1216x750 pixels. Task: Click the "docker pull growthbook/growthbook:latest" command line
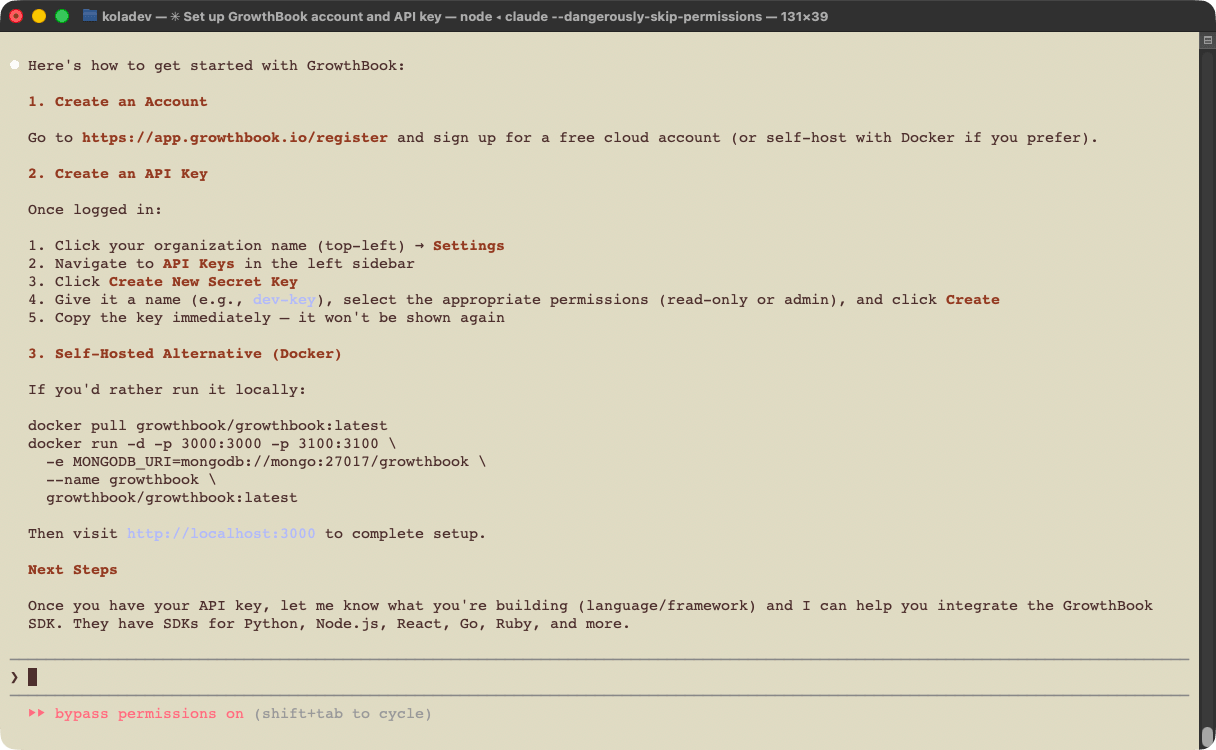(207, 426)
